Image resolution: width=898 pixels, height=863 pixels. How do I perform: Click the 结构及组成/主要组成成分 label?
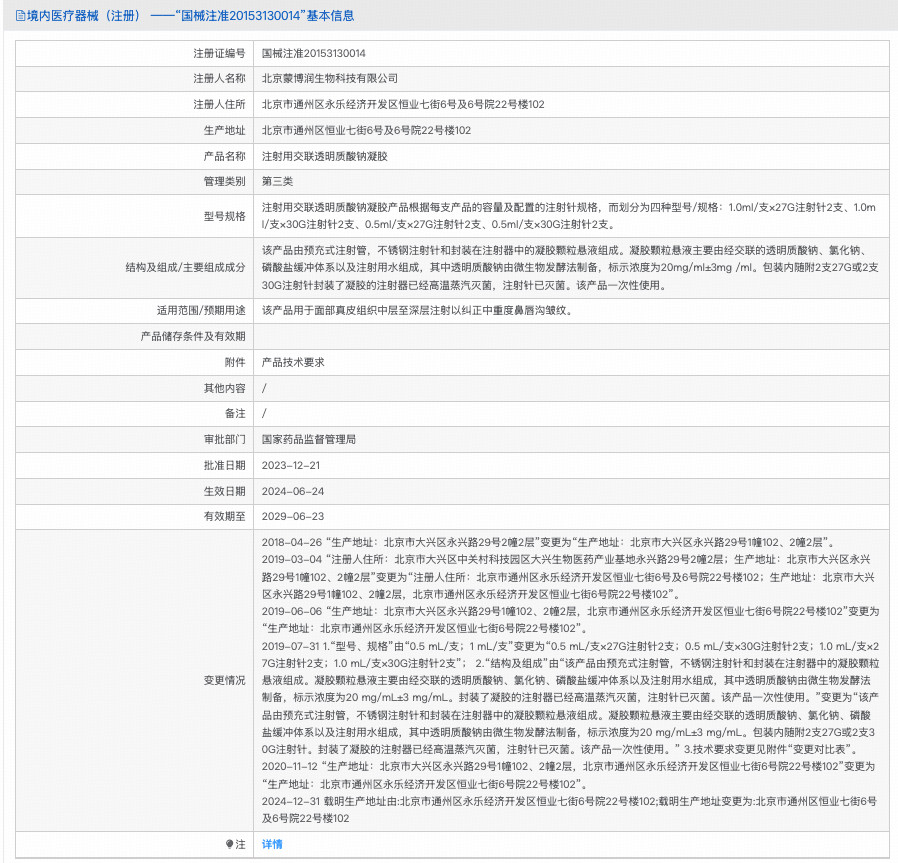[x=185, y=267]
